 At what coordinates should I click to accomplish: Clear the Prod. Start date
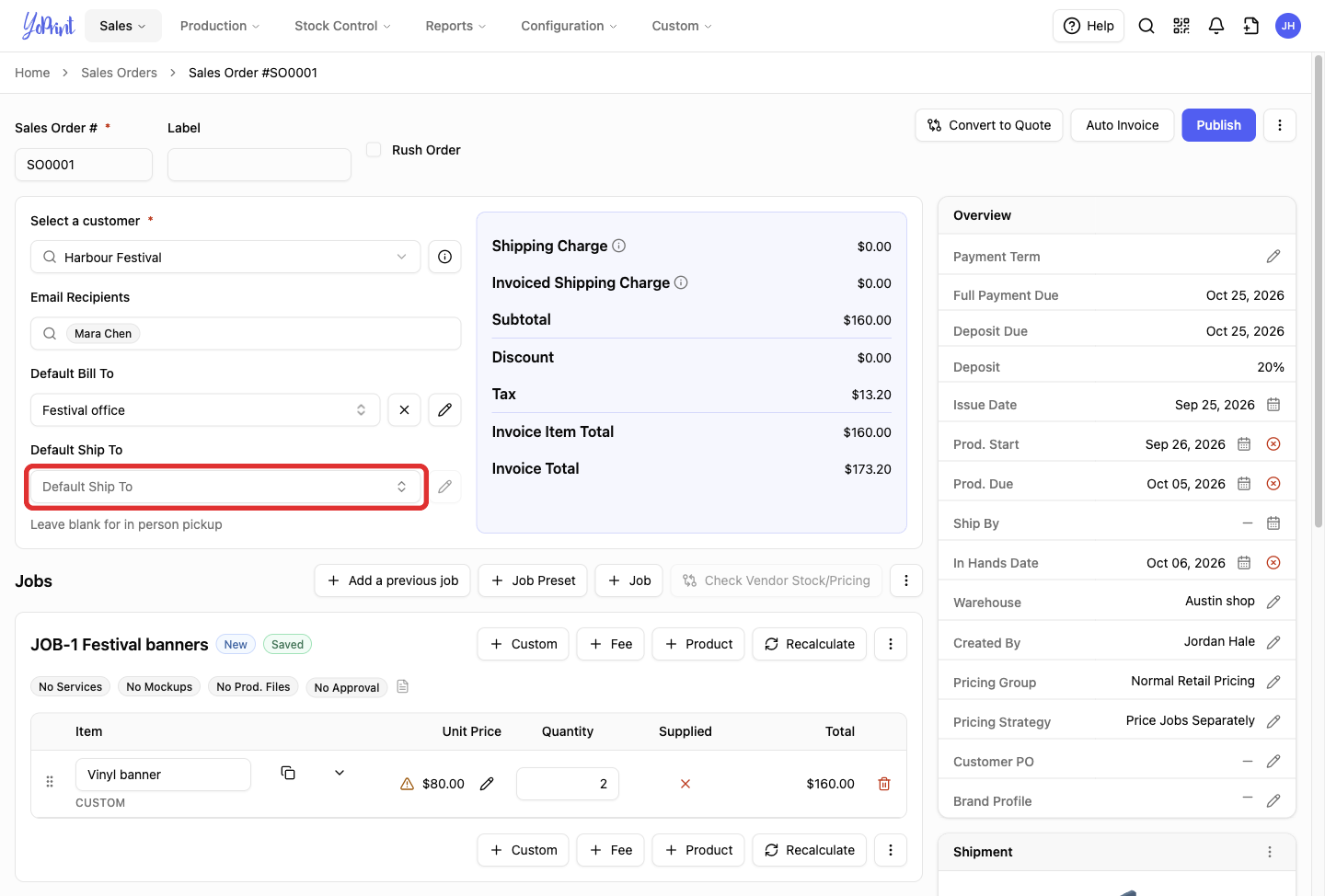tap(1273, 444)
